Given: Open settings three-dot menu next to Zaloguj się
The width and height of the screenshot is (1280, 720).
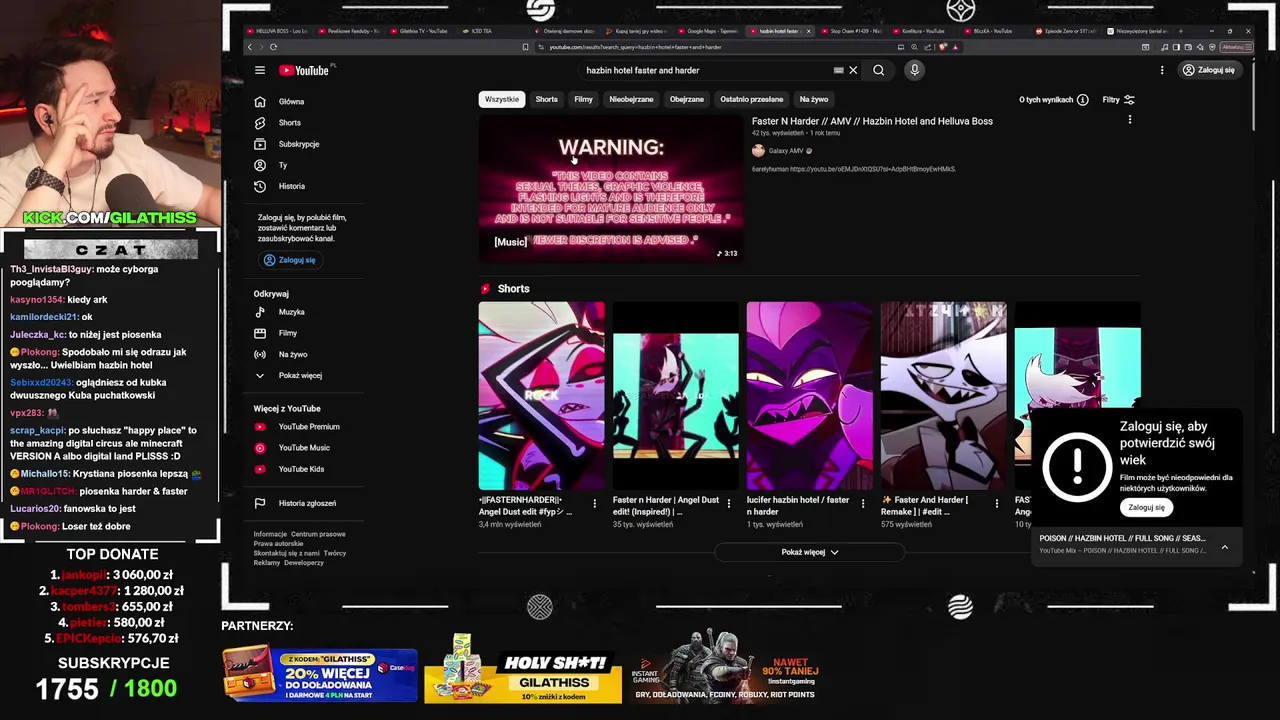Looking at the screenshot, I should [1162, 70].
